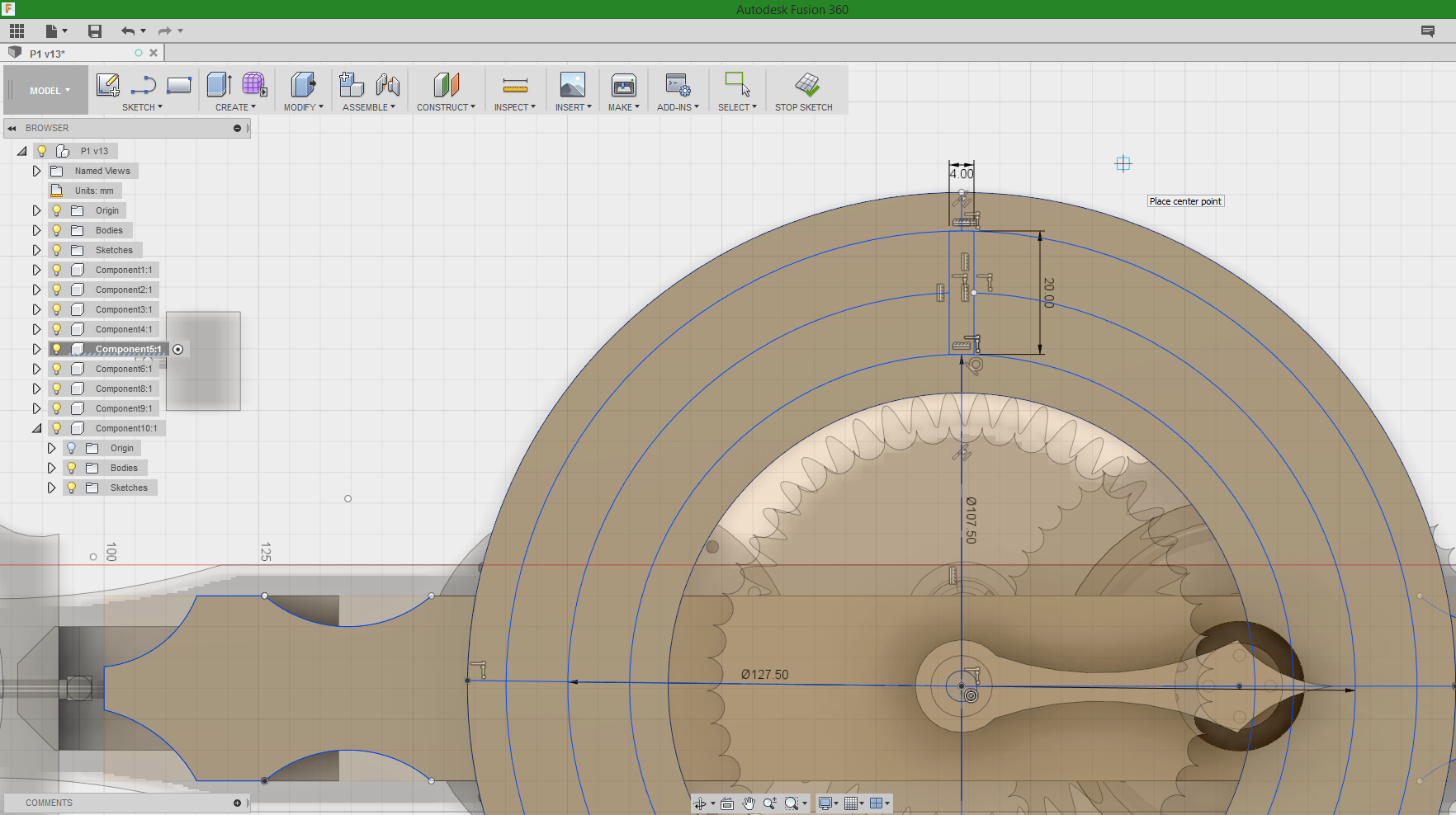The image size is (1456, 815).
Task: Toggle visibility bulb for Component6:1
Action: coord(57,369)
